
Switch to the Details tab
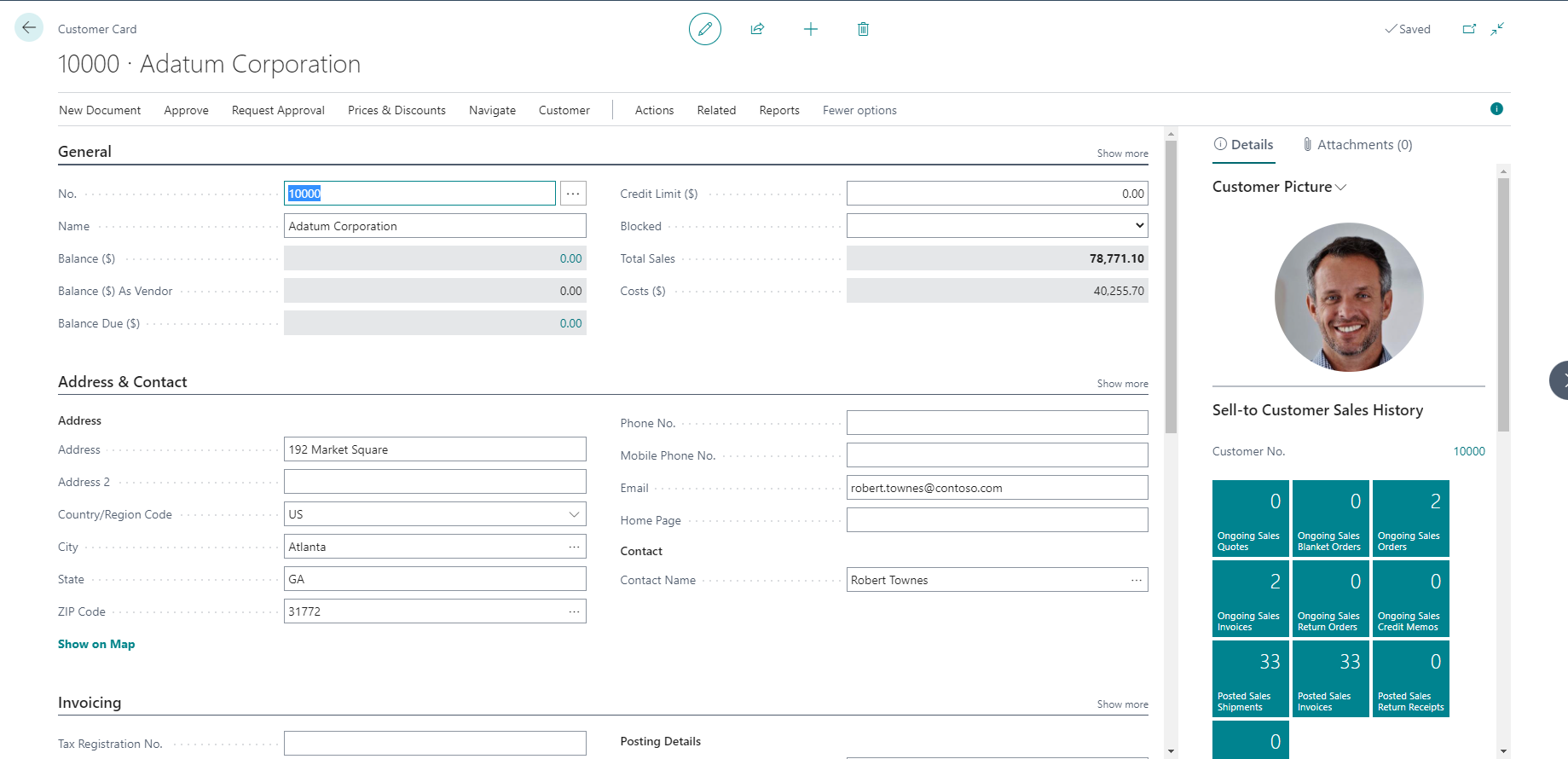coord(1243,145)
